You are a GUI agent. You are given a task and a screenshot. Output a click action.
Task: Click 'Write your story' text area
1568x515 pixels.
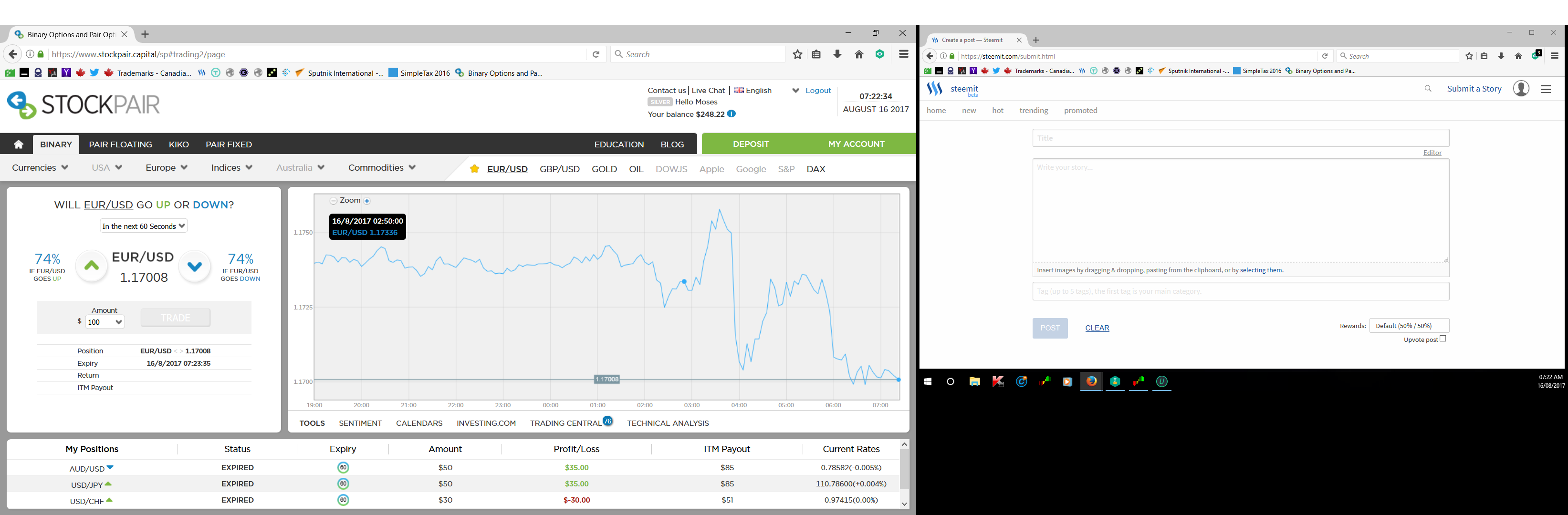click(1241, 211)
